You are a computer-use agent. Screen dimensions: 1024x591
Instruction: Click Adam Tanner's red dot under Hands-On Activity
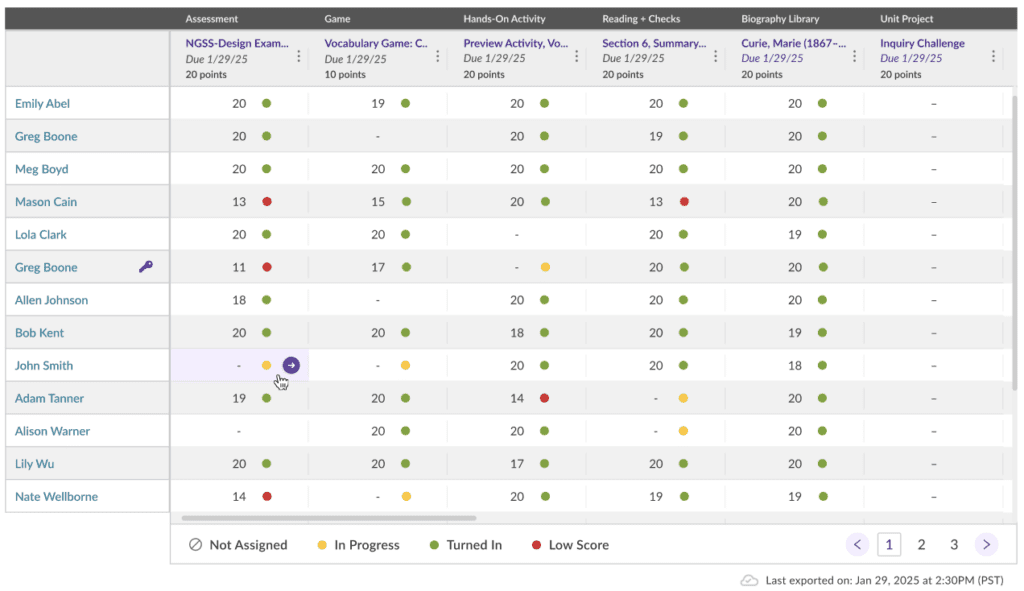pyautogui.click(x=544, y=398)
